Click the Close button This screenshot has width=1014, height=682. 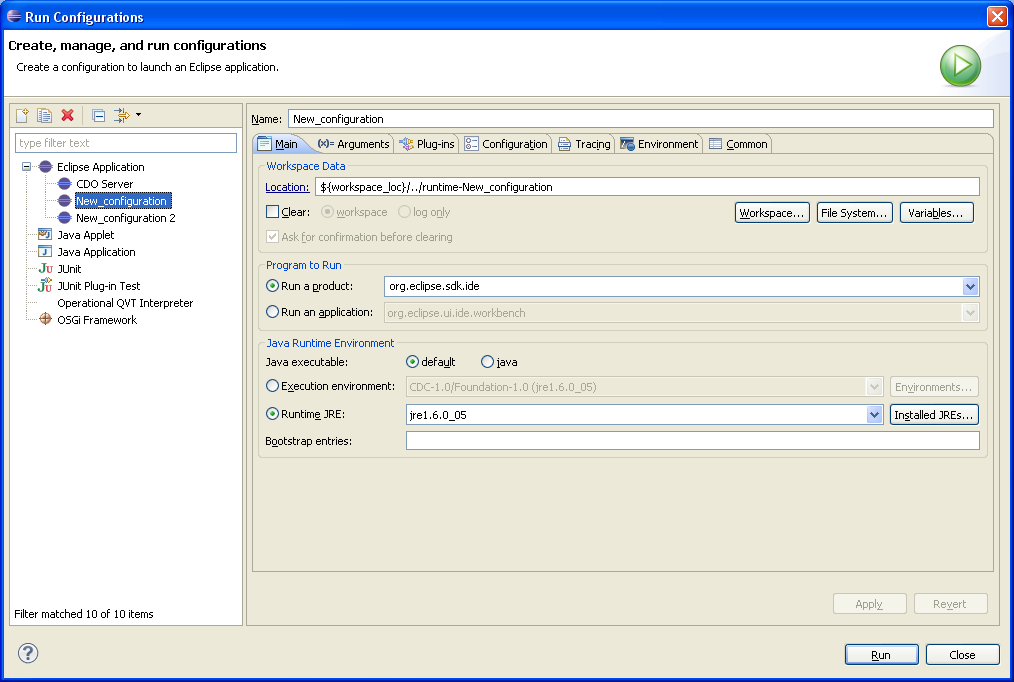coord(963,654)
